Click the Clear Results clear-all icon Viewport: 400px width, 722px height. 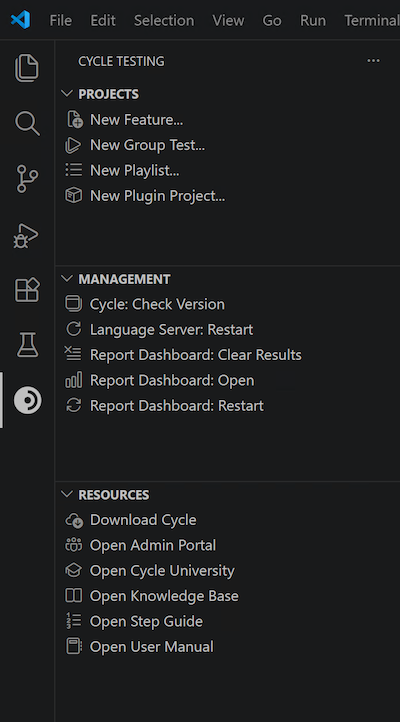pos(73,355)
